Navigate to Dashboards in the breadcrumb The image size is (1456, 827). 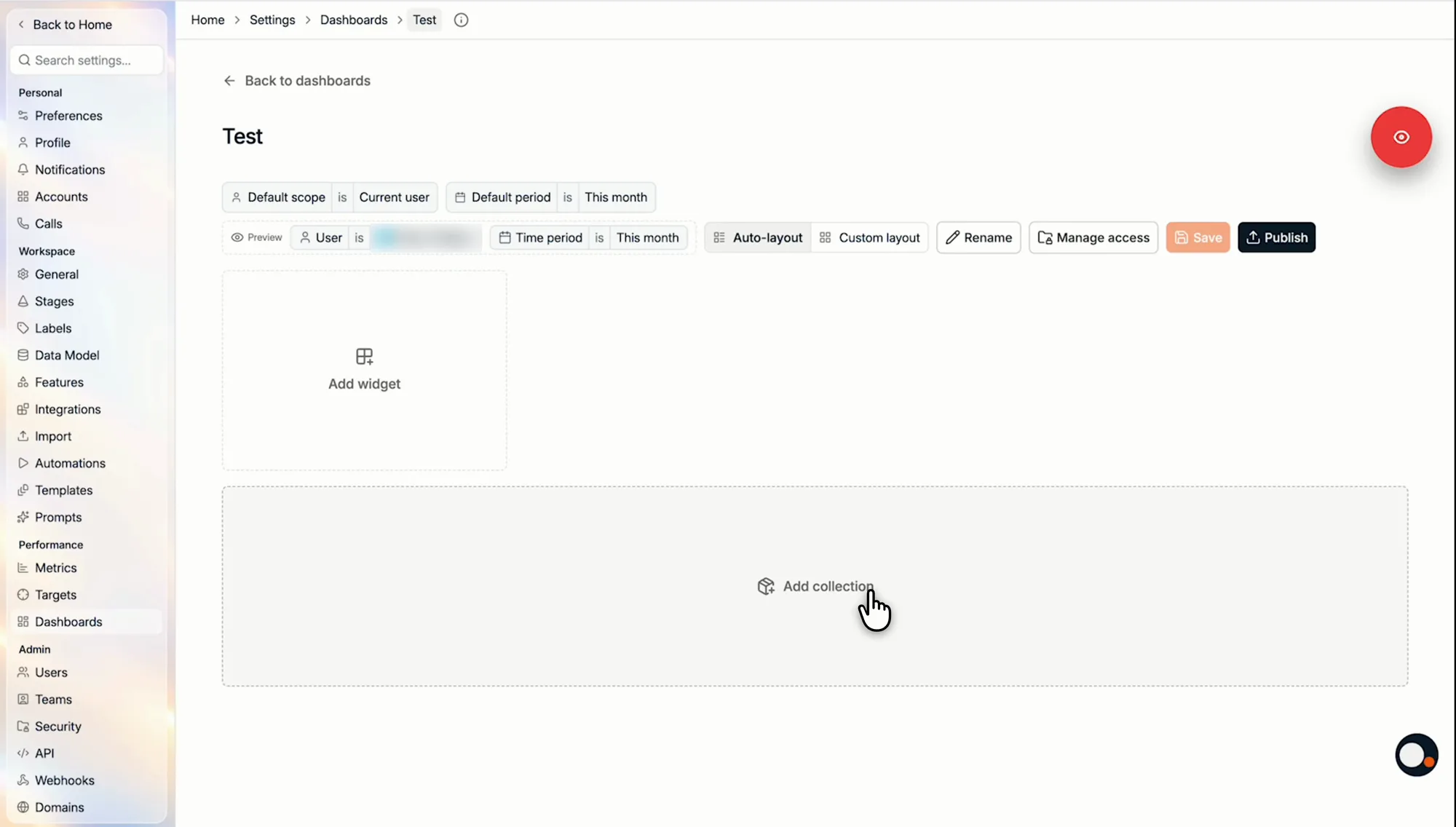point(354,20)
